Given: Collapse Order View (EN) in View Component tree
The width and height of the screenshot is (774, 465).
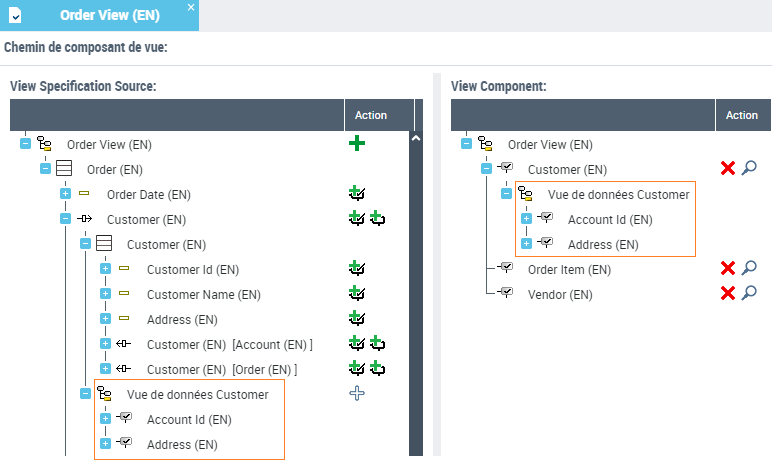Looking at the screenshot, I should [466, 144].
